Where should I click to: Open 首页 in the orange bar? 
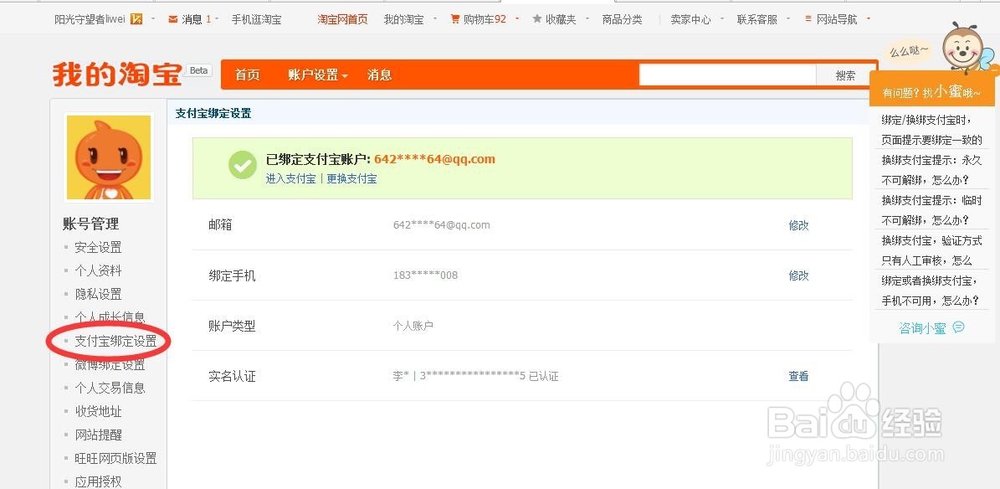tap(247, 75)
